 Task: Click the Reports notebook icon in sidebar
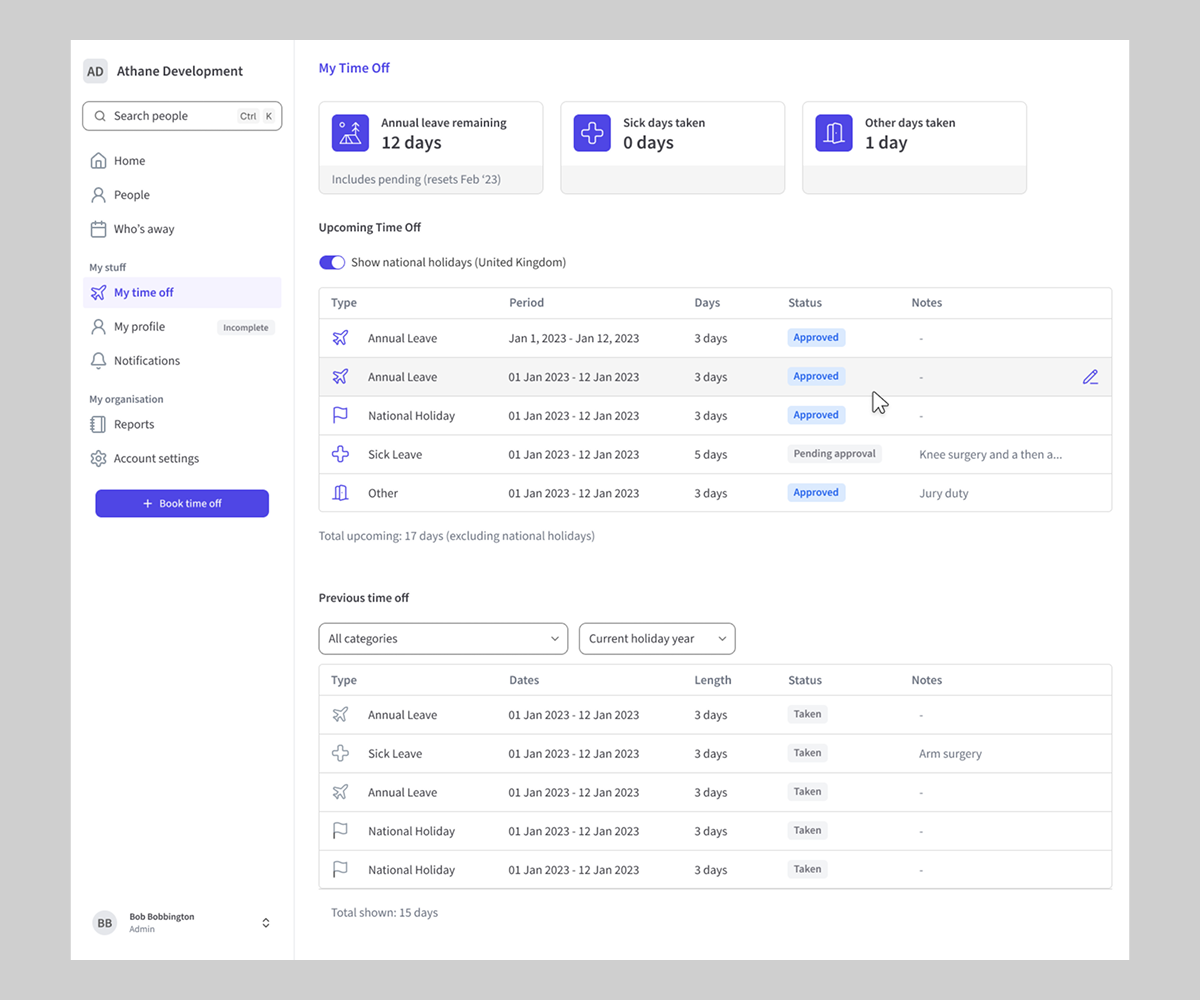pos(98,425)
